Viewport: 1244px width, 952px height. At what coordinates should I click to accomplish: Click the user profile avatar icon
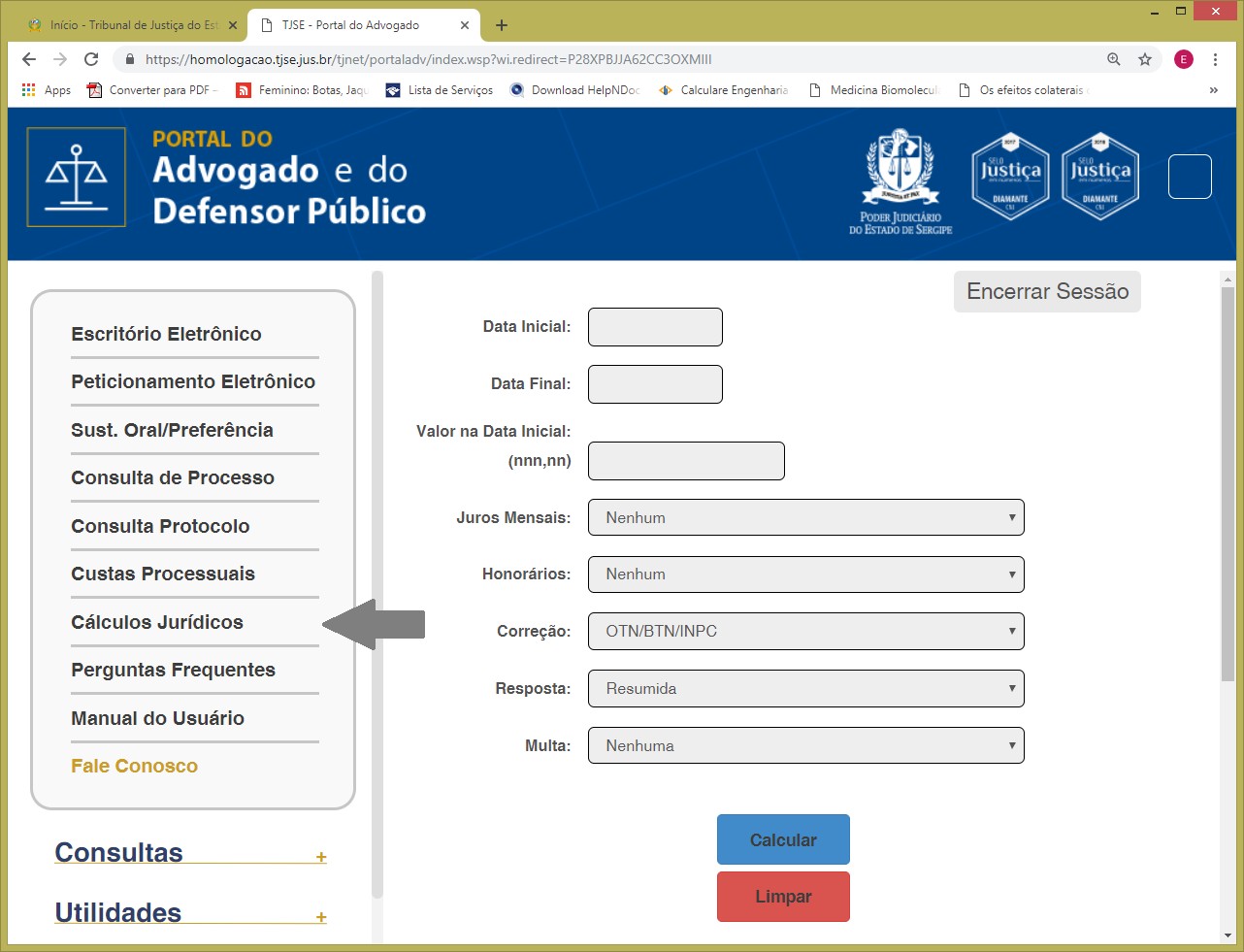click(1183, 59)
